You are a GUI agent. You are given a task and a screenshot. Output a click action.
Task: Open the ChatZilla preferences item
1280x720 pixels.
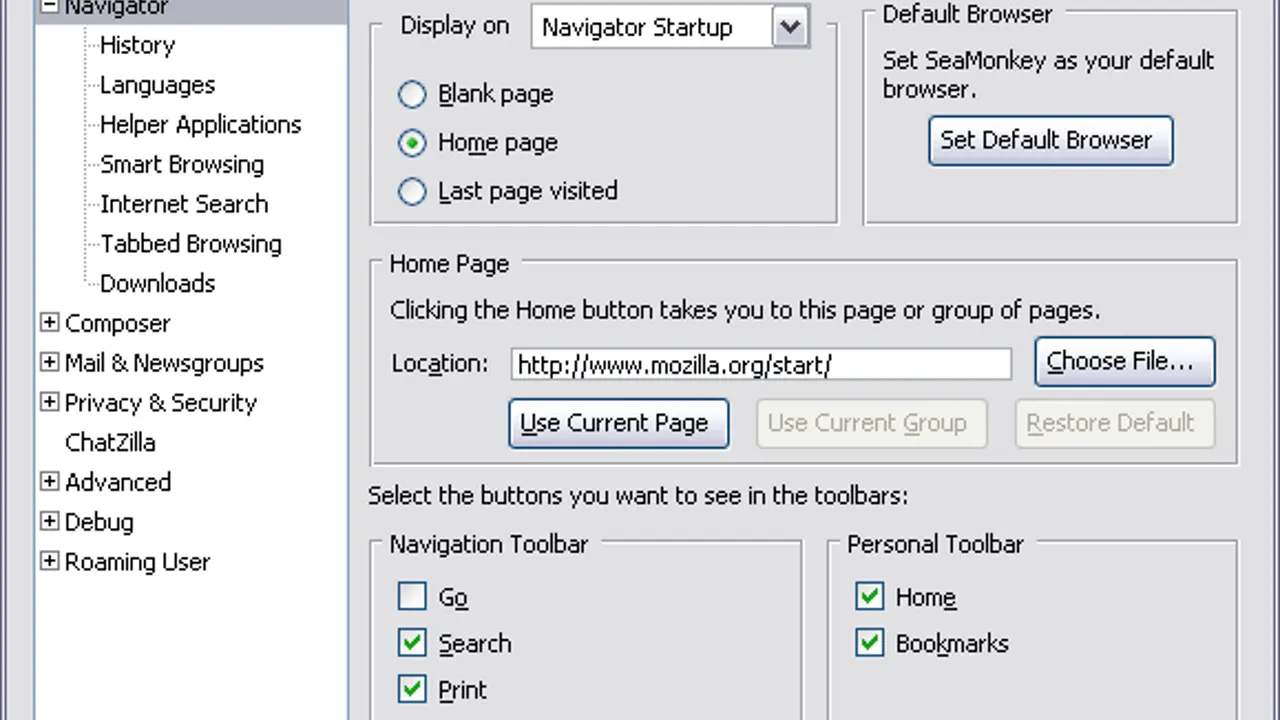110,442
